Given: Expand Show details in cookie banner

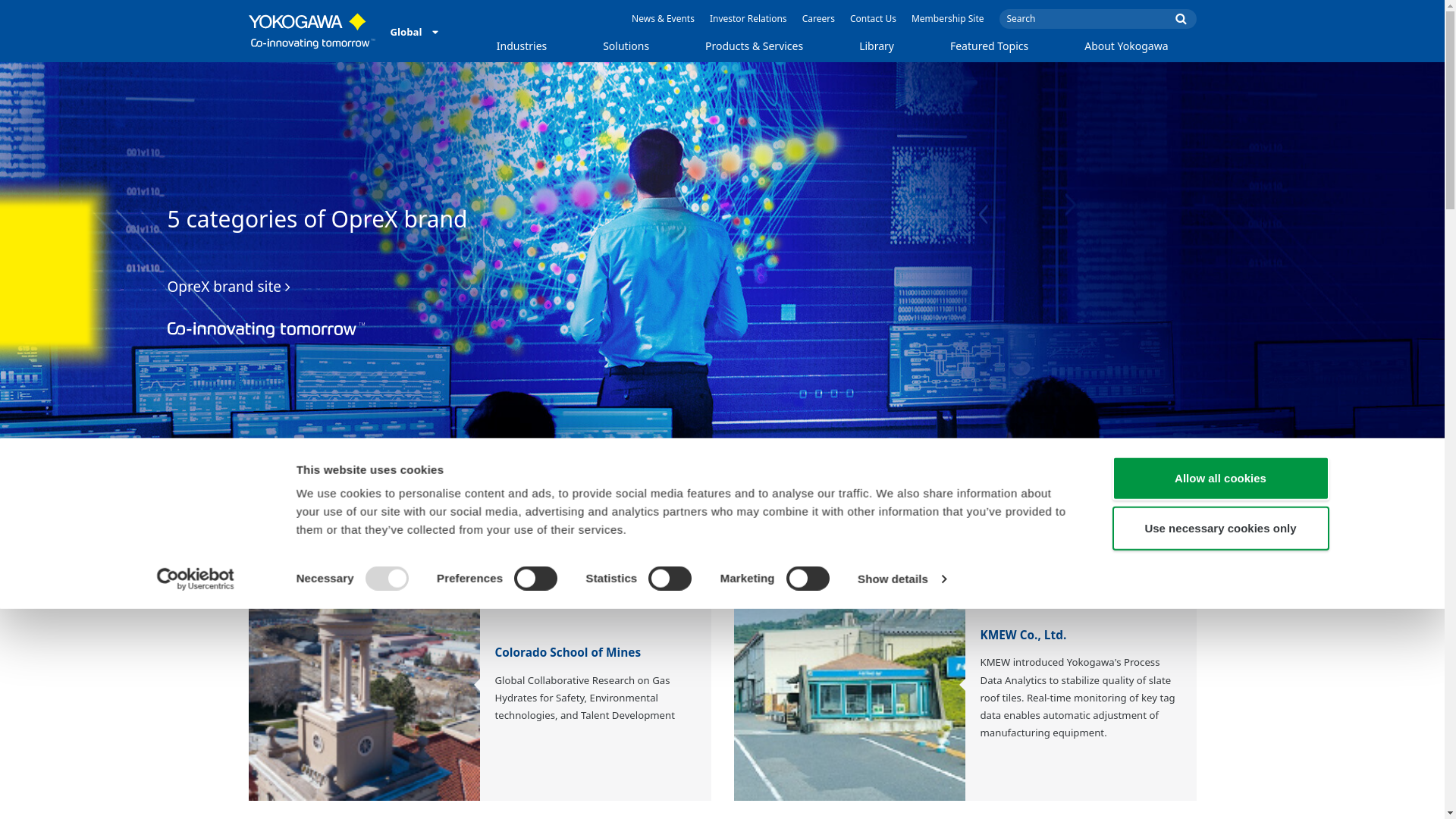Looking at the screenshot, I should [x=902, y=579].
